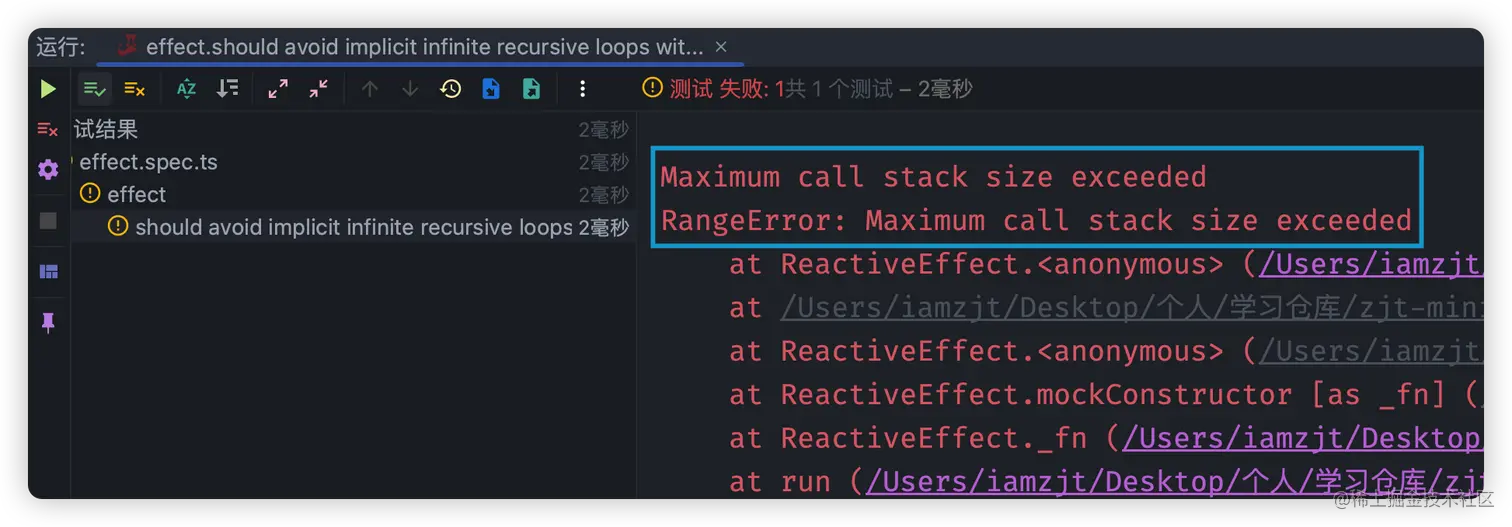Change layout icon in sidebar
The height and width of the screenshot is (527, 1512).
click(48, 272)
